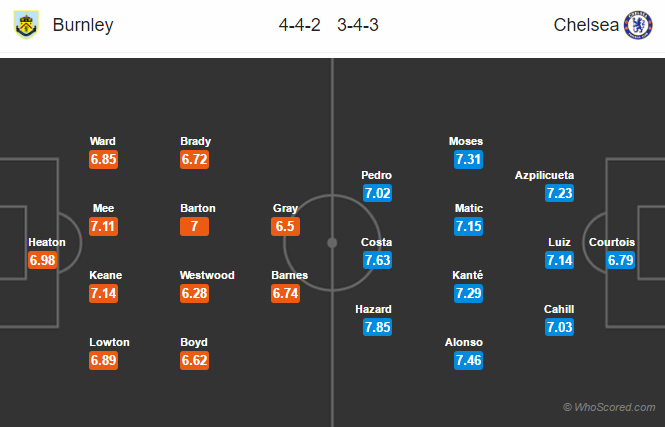
Task: Select Moses's 7.31 rating badge
Action: 468,159
